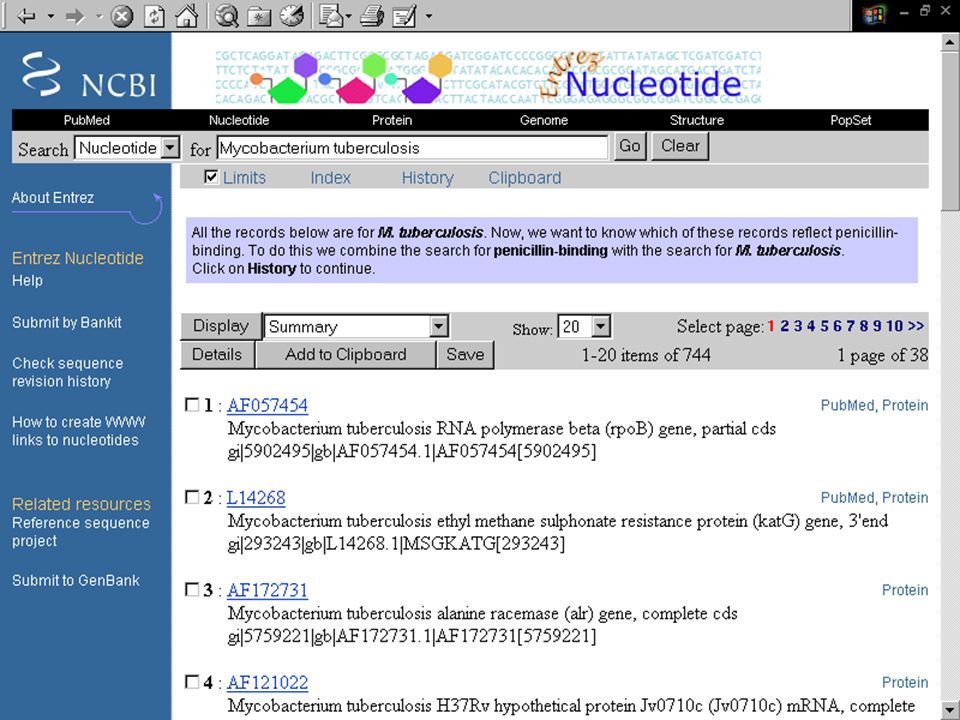Open Check sequence revision history link

tap(67, 372)
